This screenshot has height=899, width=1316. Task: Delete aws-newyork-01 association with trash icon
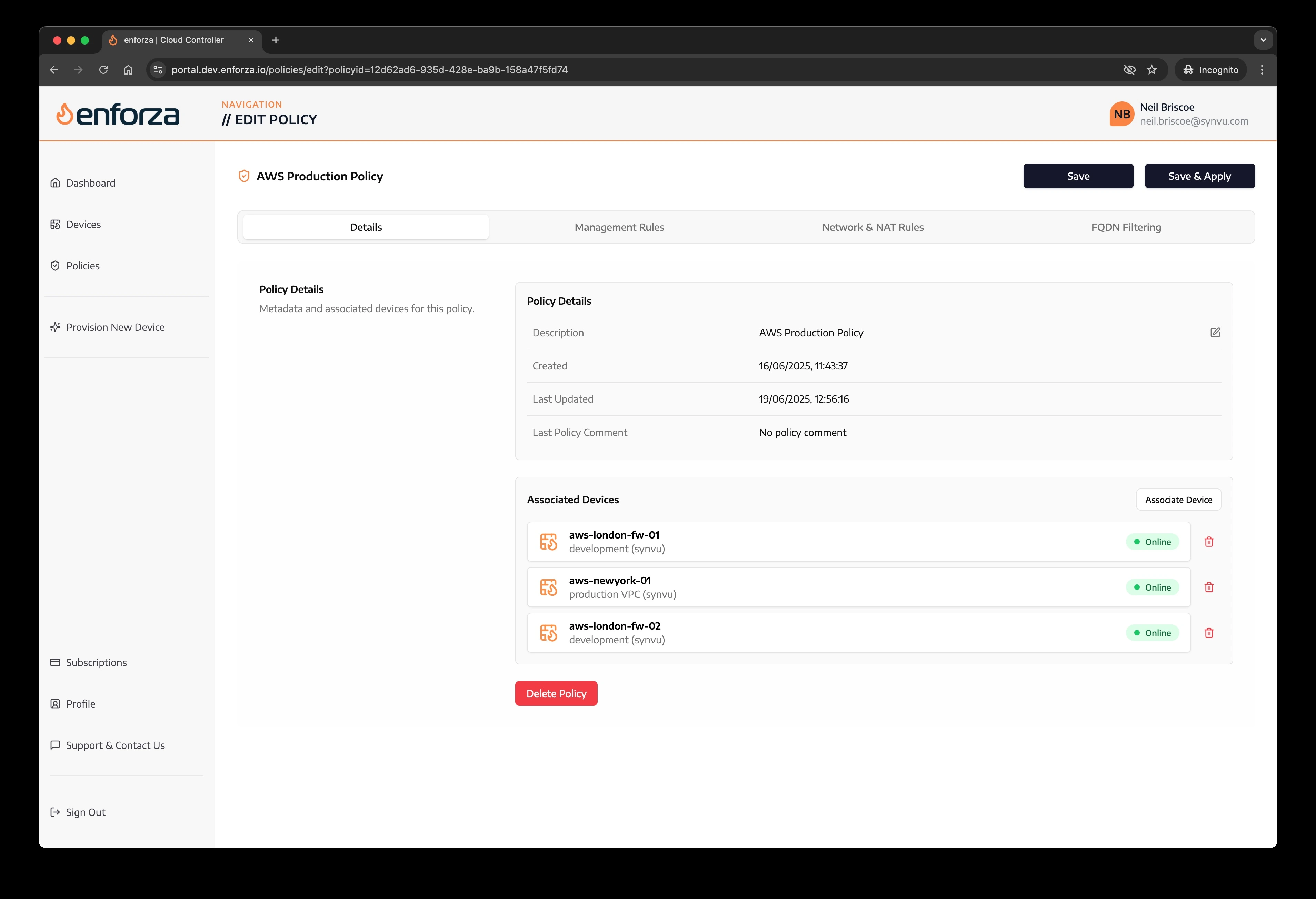click(x=1208, y=587)
